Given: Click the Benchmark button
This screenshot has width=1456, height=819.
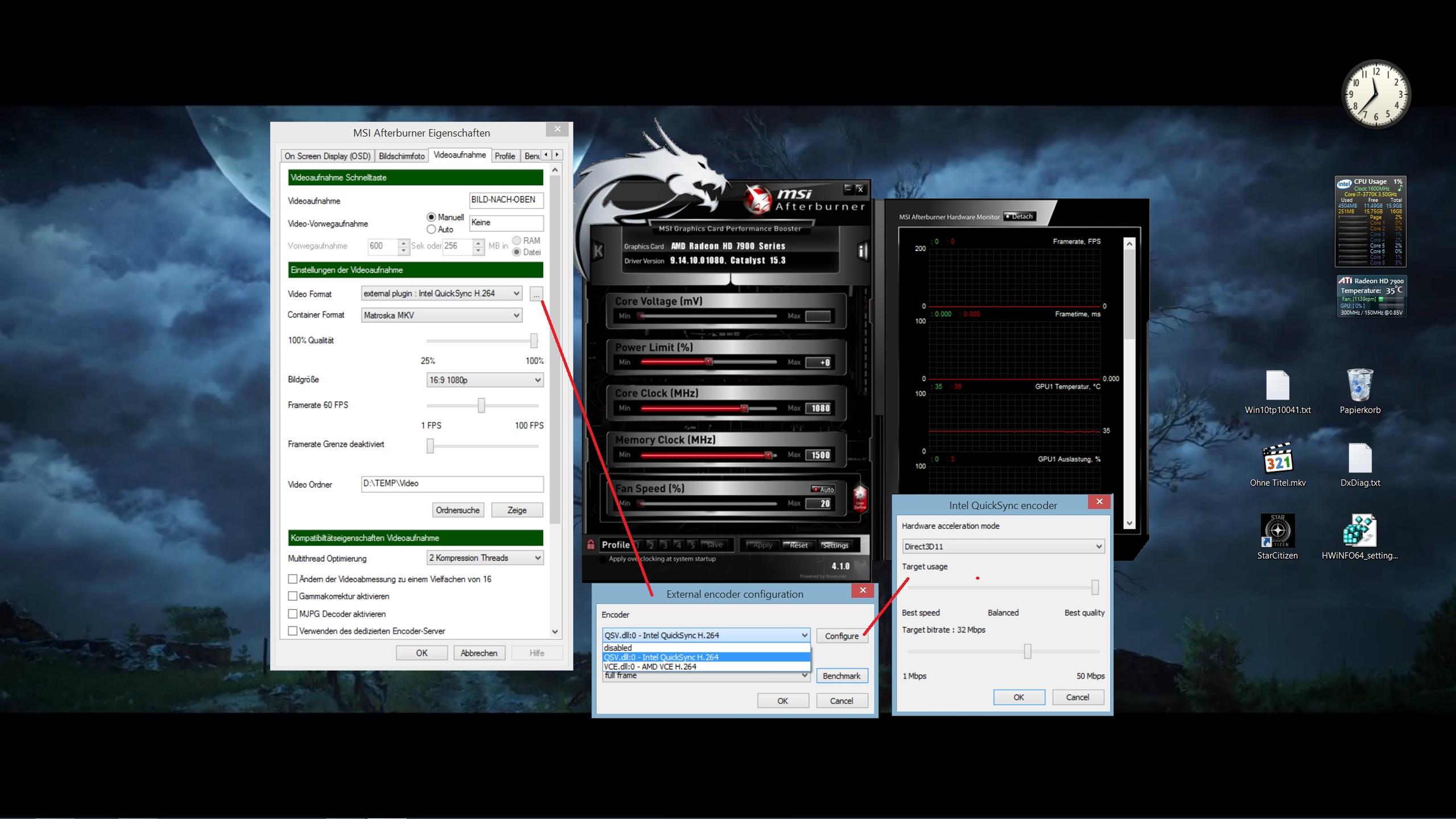Looking at the screenshot, I should click(841, 676).
